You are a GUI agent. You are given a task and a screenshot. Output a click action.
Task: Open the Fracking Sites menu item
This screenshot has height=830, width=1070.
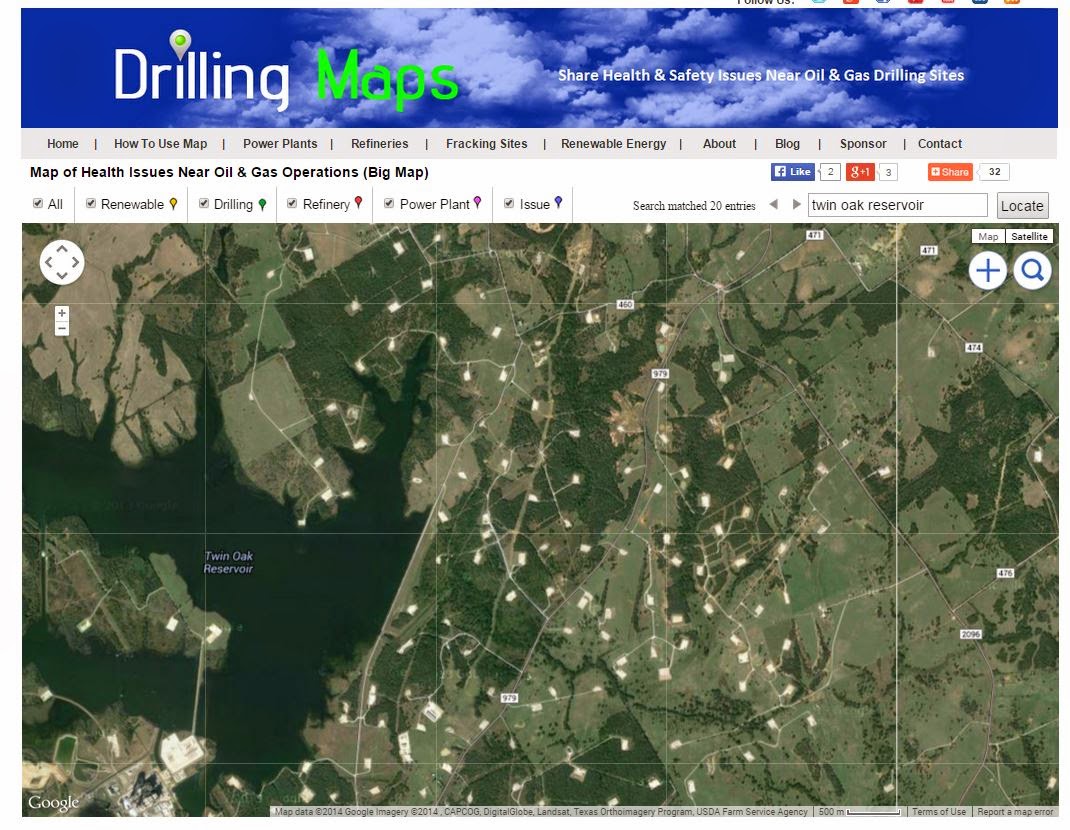486,143
